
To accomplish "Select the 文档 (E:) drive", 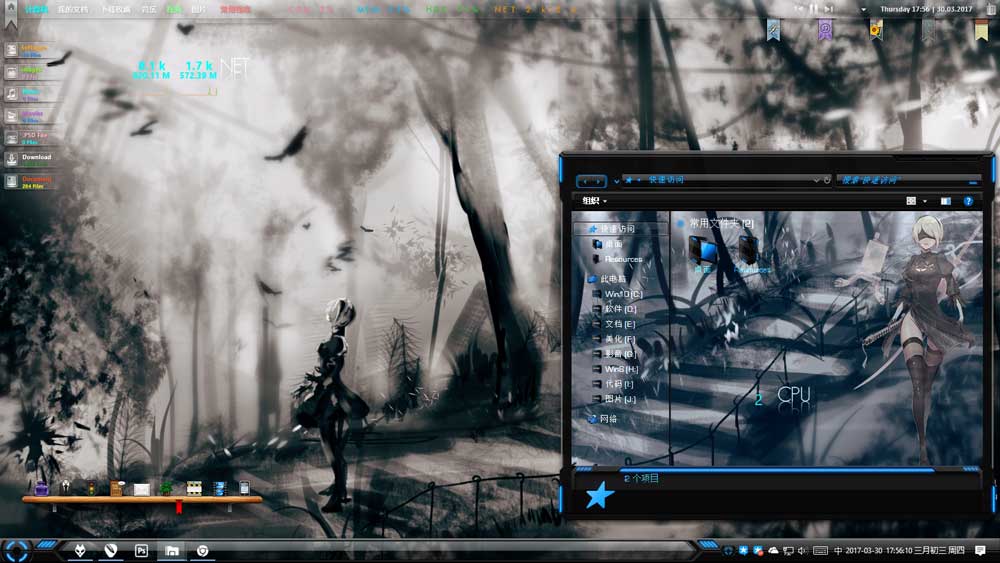I will 614,324.
